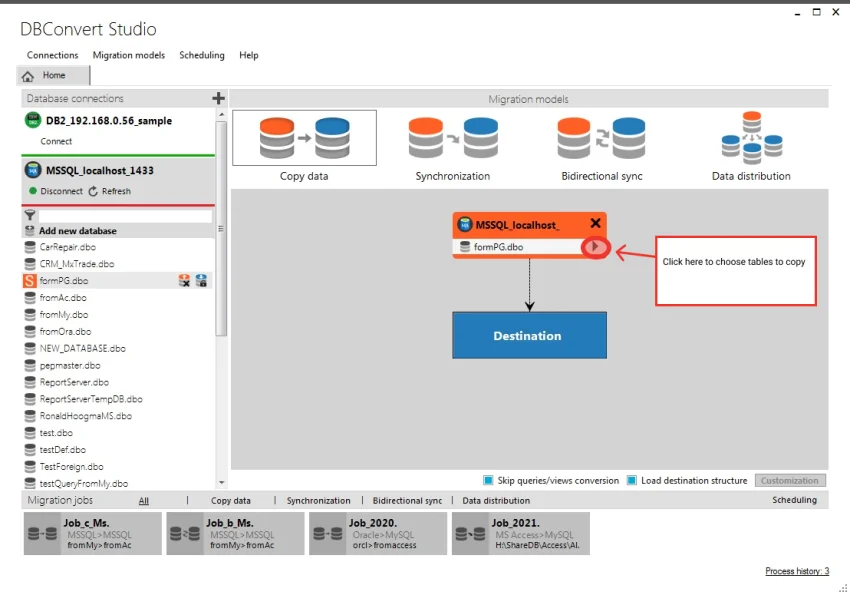Image resolution: width=850 pixels, height=595 pixels.
Task: Click the database filter input field
Action: [x=125, y=216]
